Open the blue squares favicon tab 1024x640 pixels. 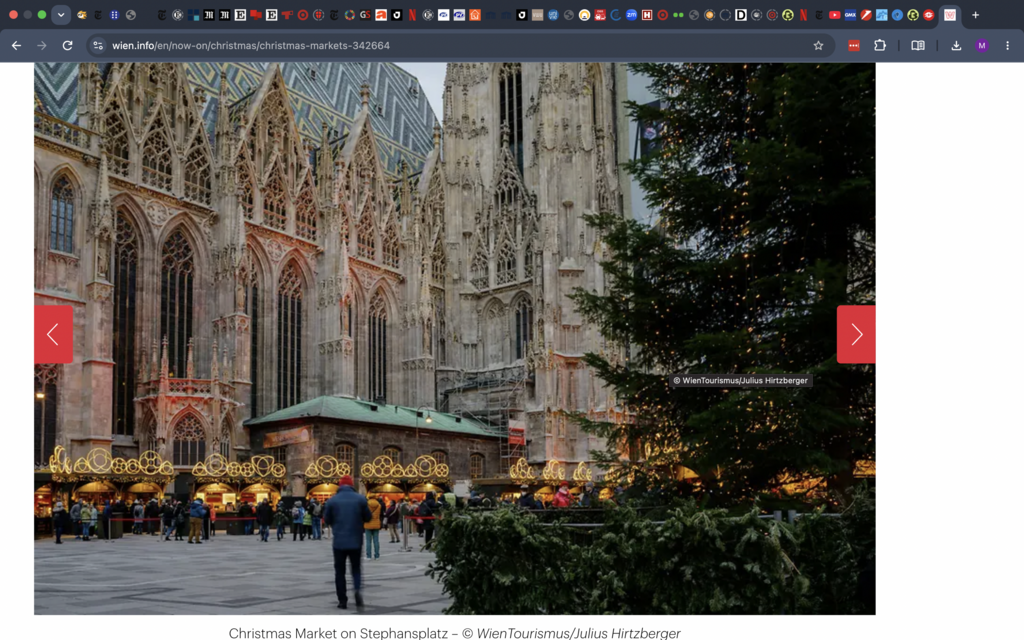(193, 15)
